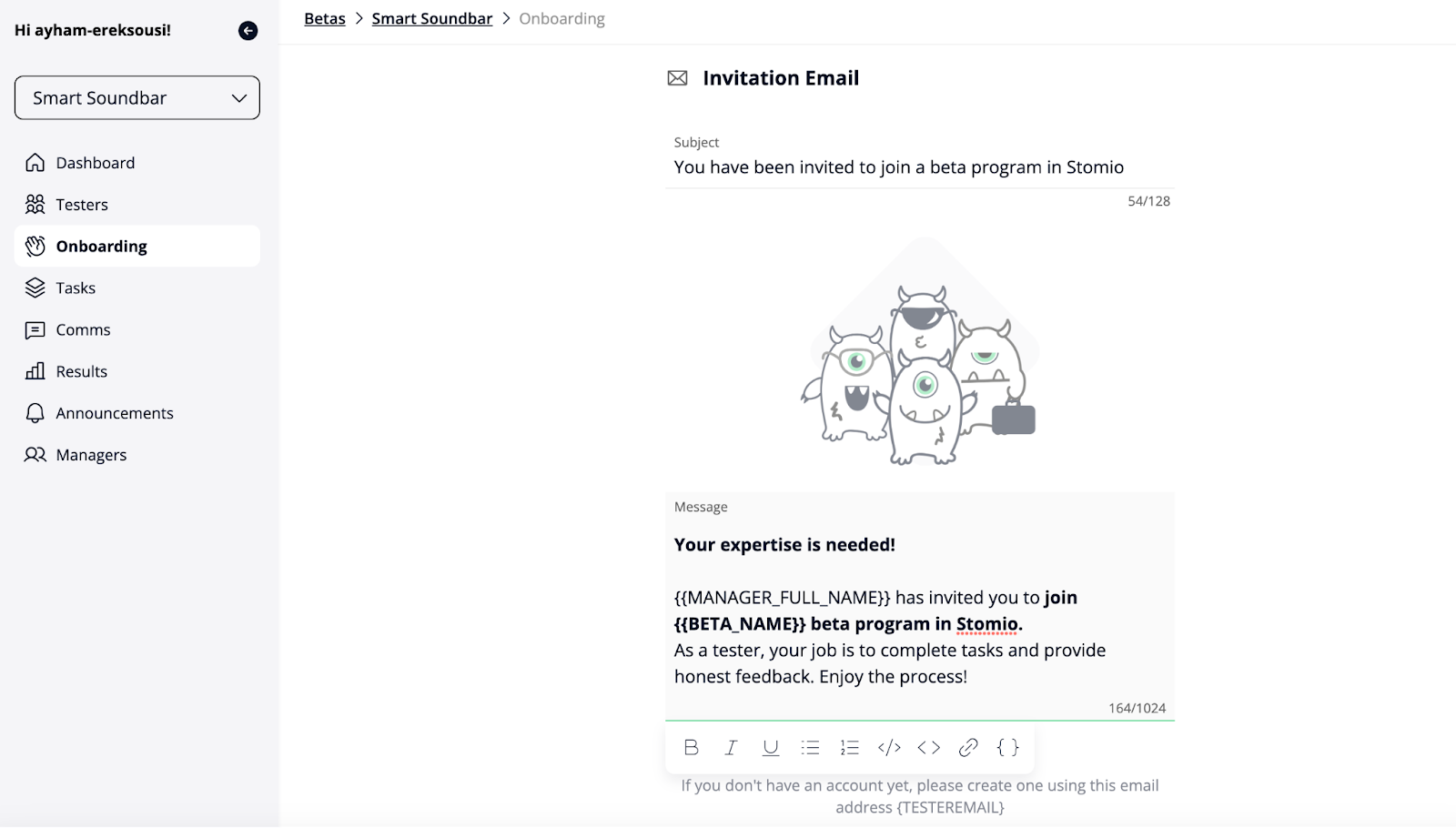Insert a numbered list in message

849,747
